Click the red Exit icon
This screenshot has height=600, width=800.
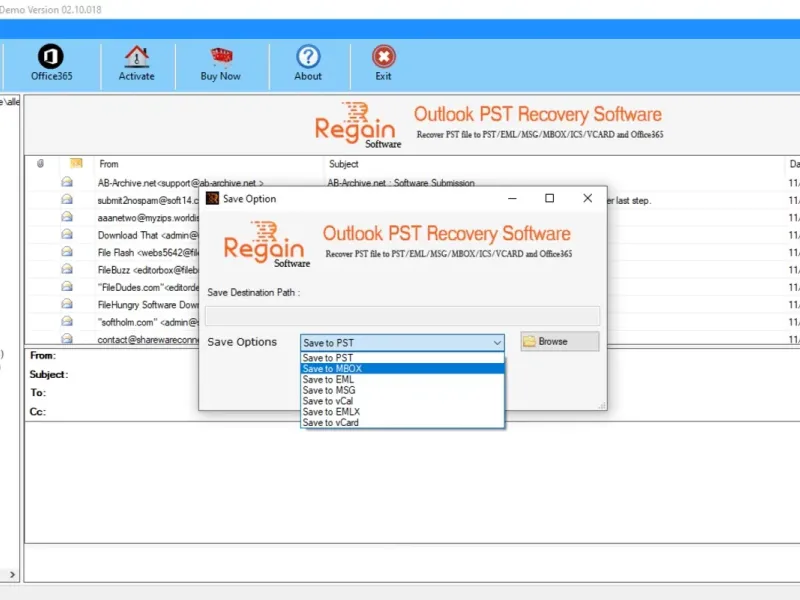click(x=384, y=57)
